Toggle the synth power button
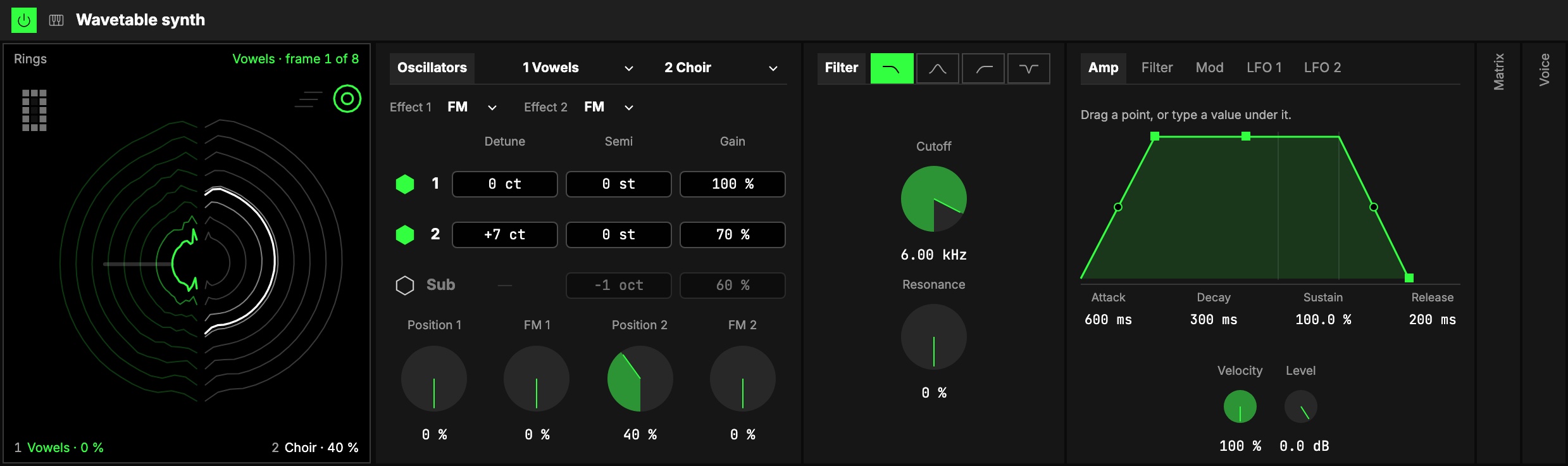Screen dimensions: 1568x466 [x=24, y=20]
